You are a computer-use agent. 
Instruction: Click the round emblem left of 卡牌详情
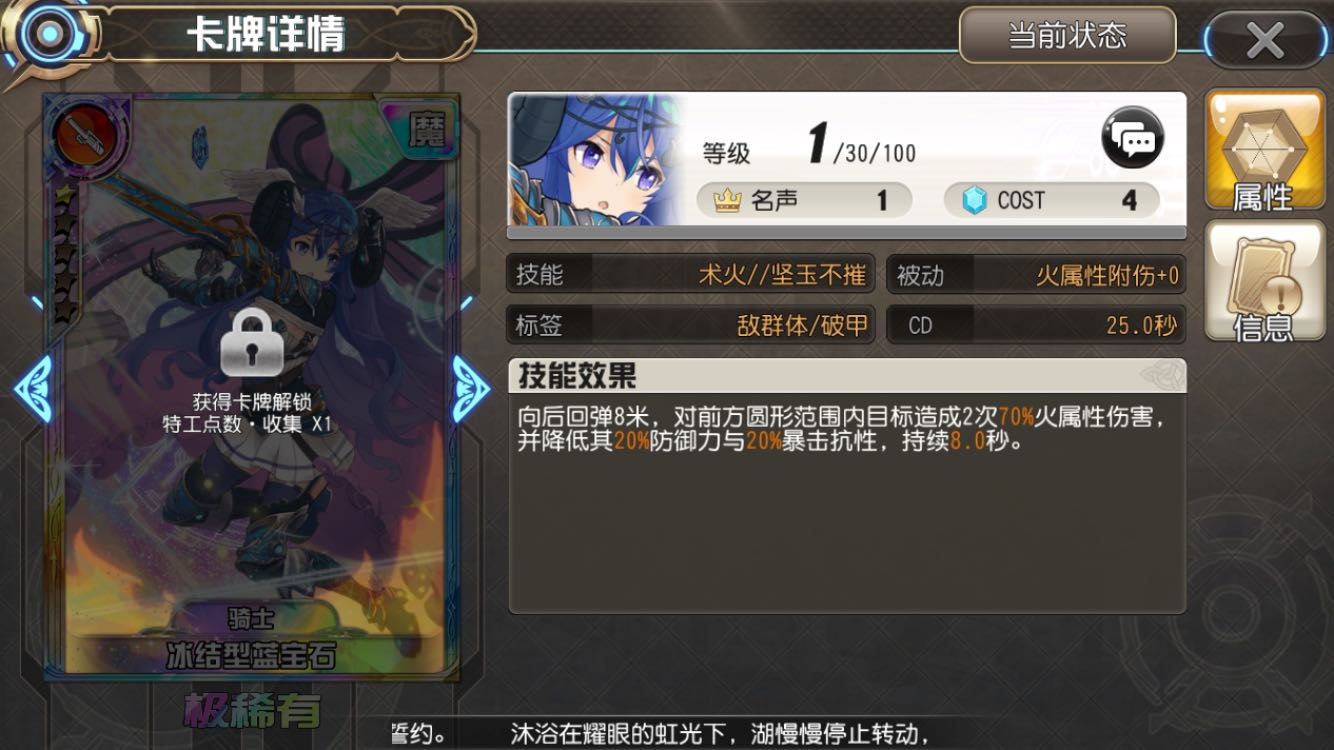[x=43, y=36]
